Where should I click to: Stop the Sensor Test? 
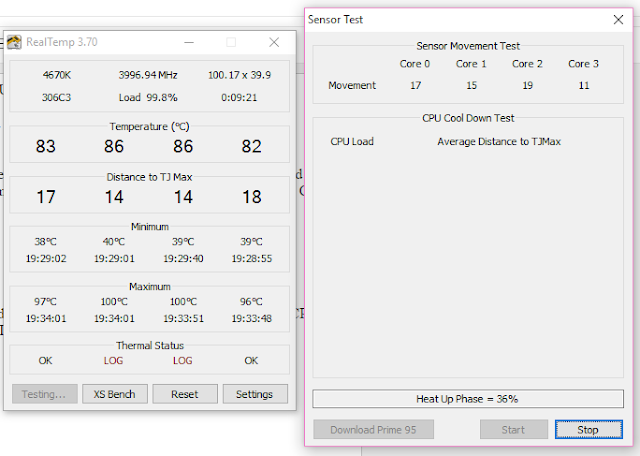click(588, 429)
